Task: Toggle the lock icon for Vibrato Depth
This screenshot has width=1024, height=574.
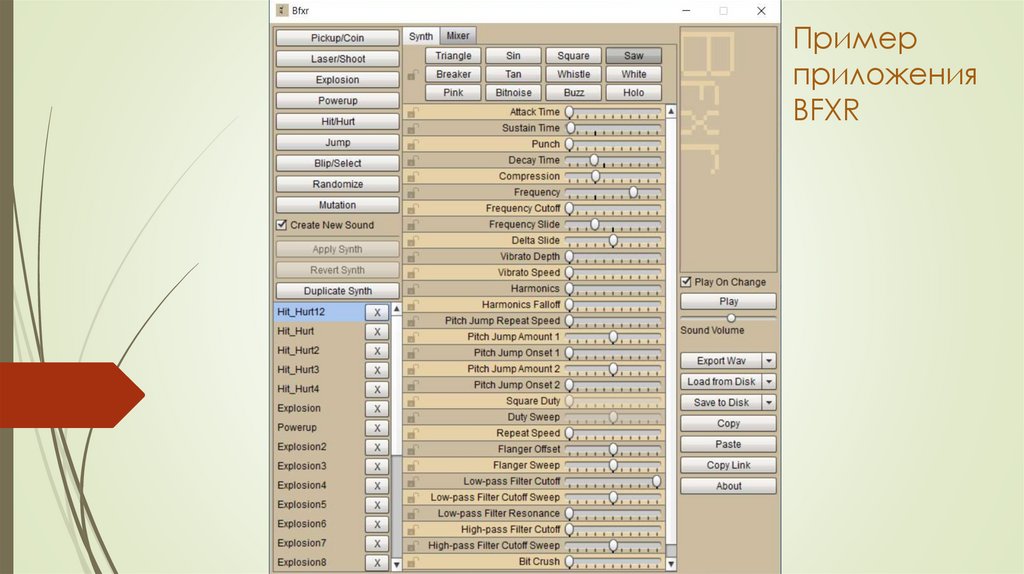Action: [413, 257]
